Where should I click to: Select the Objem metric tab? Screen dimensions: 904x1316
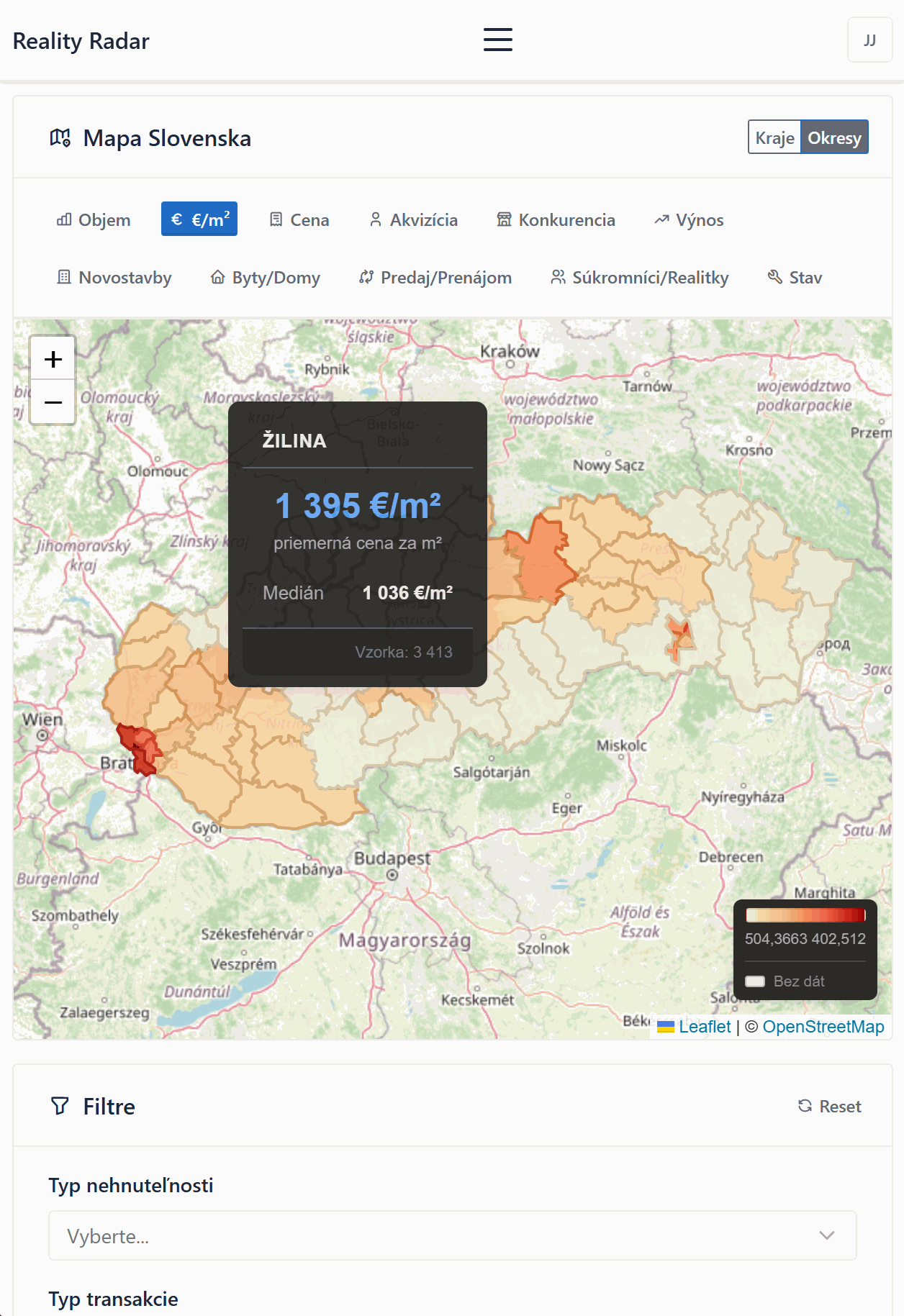click(x=94, y=219)
